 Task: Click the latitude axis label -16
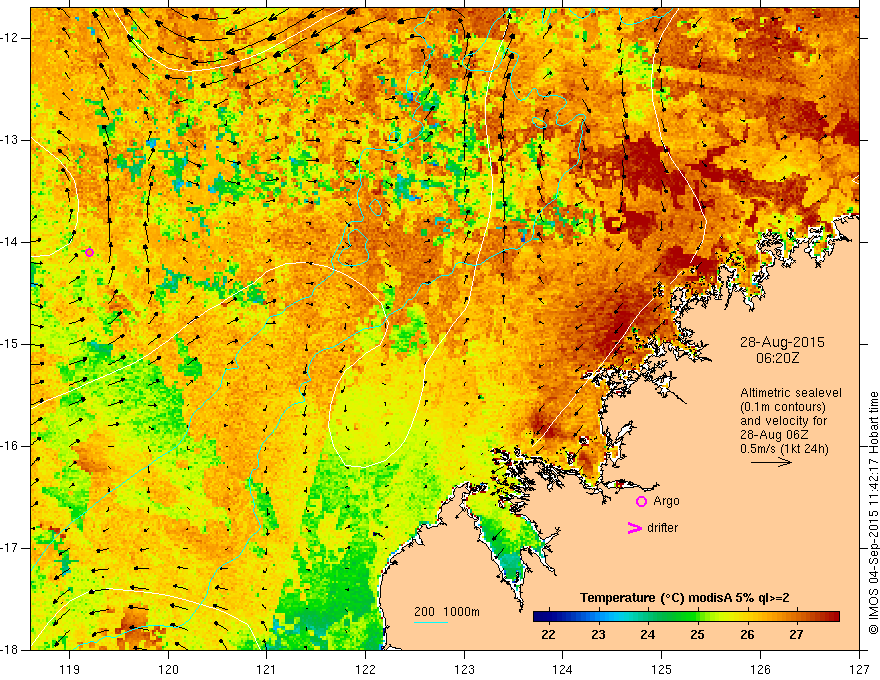click(x=10, y=446)
